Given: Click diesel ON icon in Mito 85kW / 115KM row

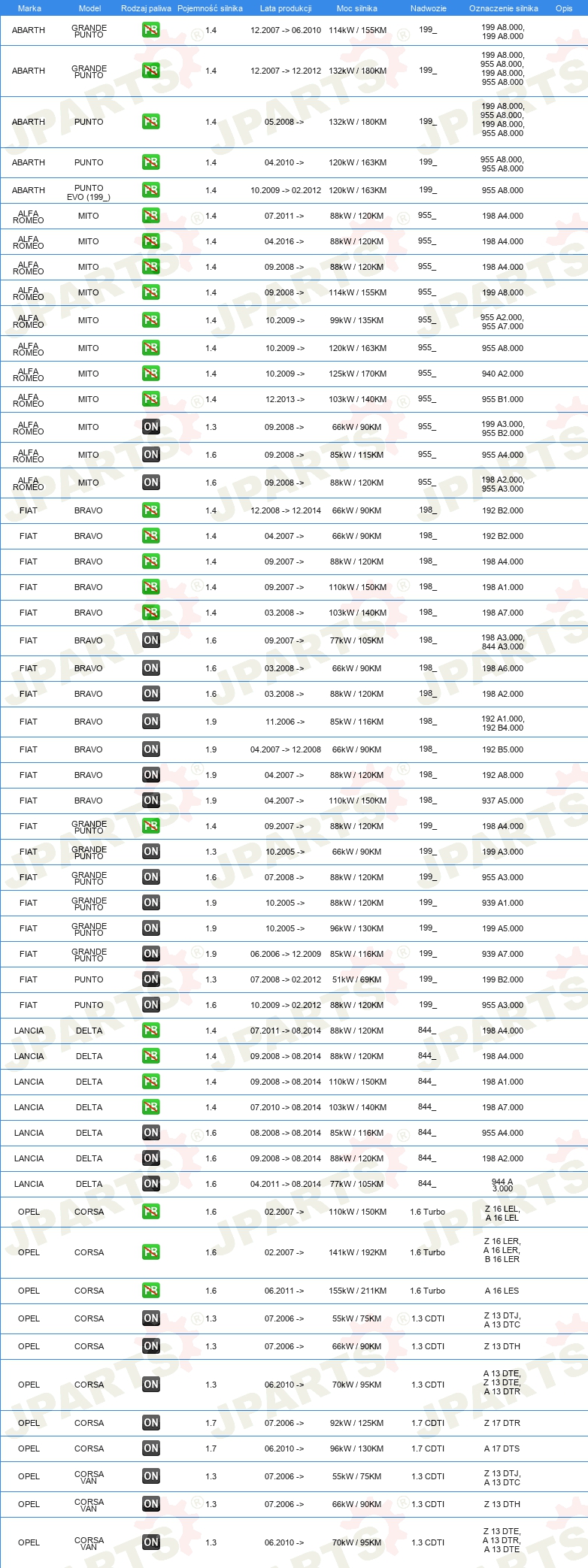Looking at the screenshot, I should coord(151,455).
